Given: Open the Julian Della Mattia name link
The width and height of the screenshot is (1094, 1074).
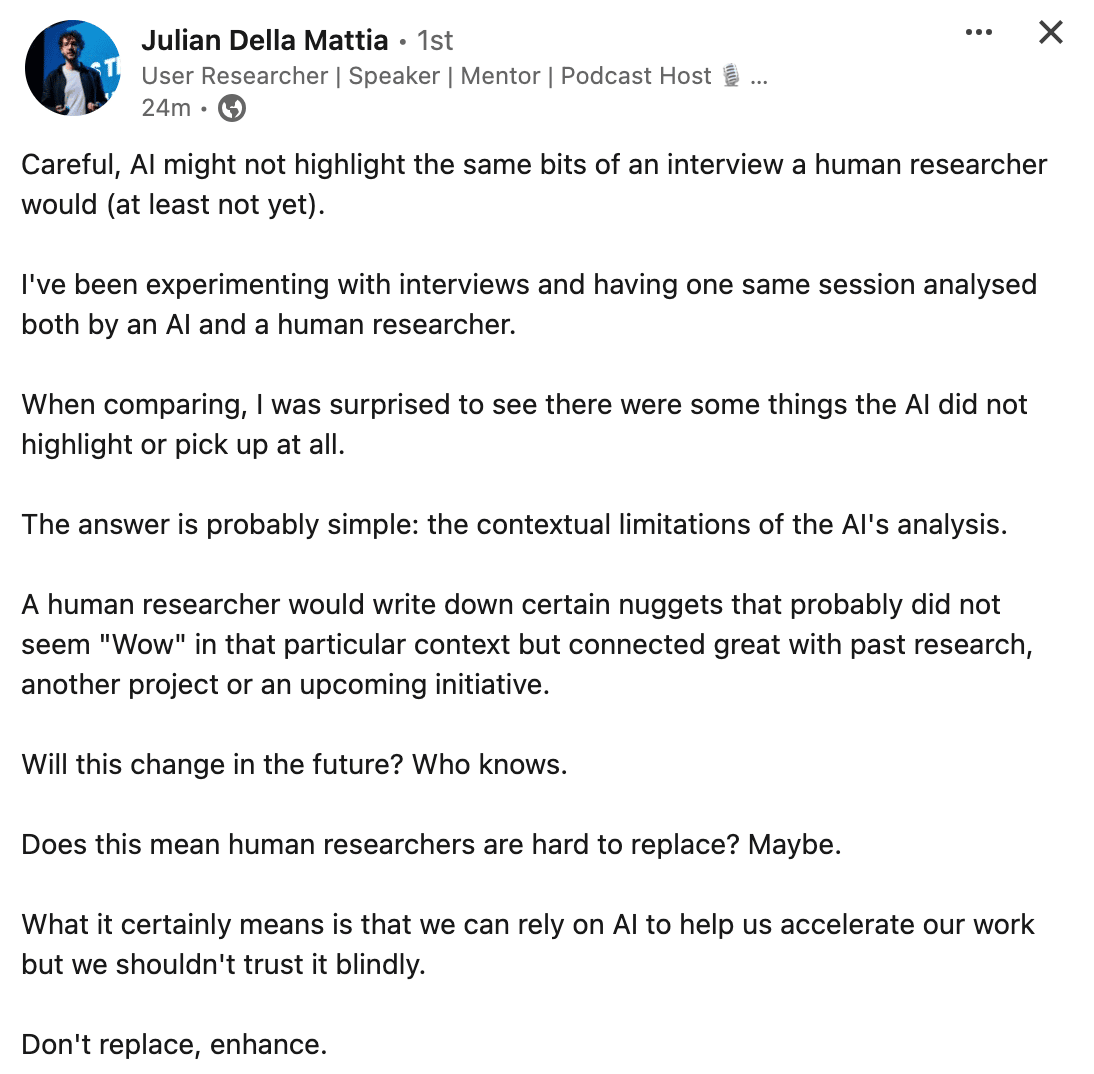Looking at the screenshot, I should [264, 40].
